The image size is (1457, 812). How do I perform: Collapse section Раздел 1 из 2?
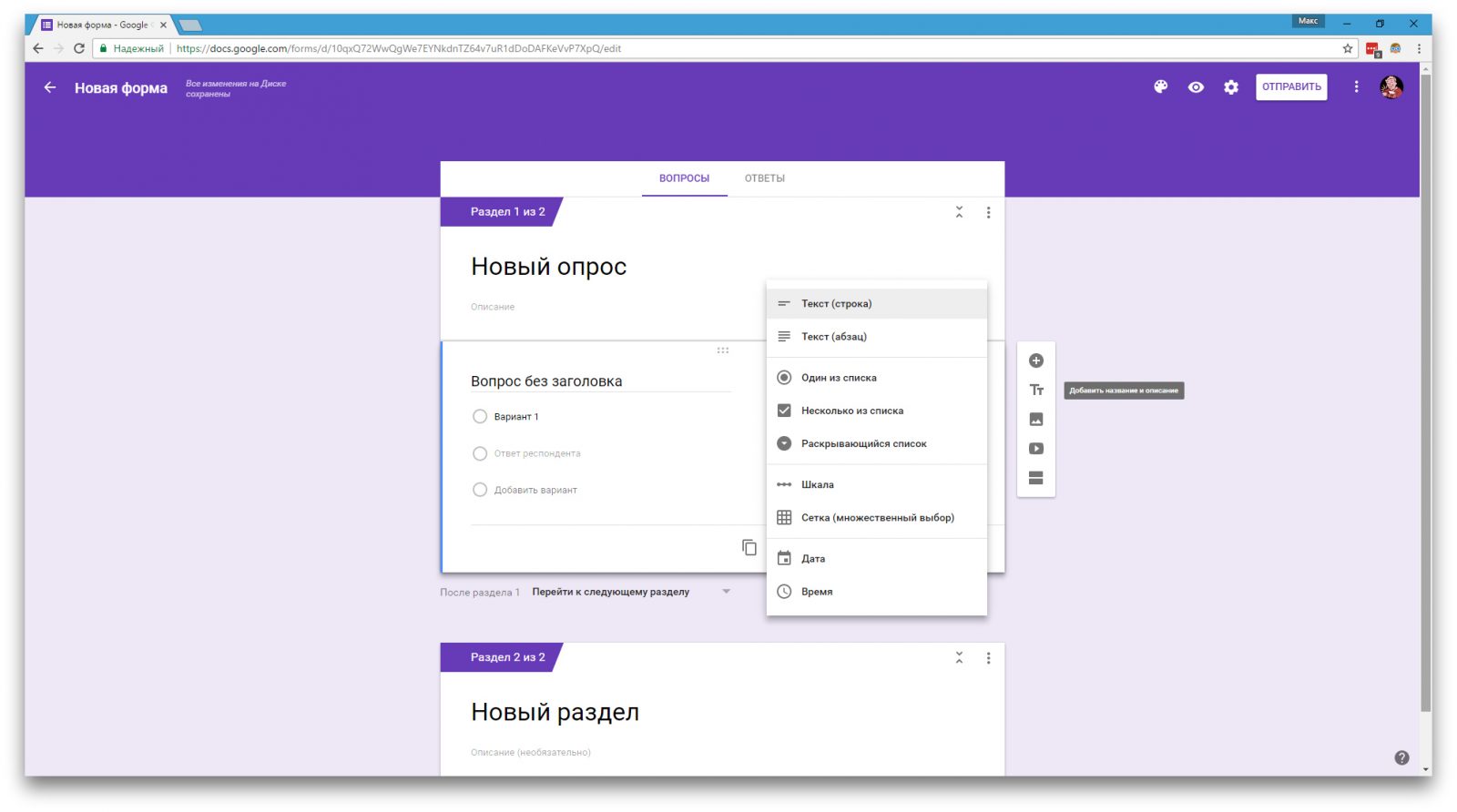pos(959,212)
